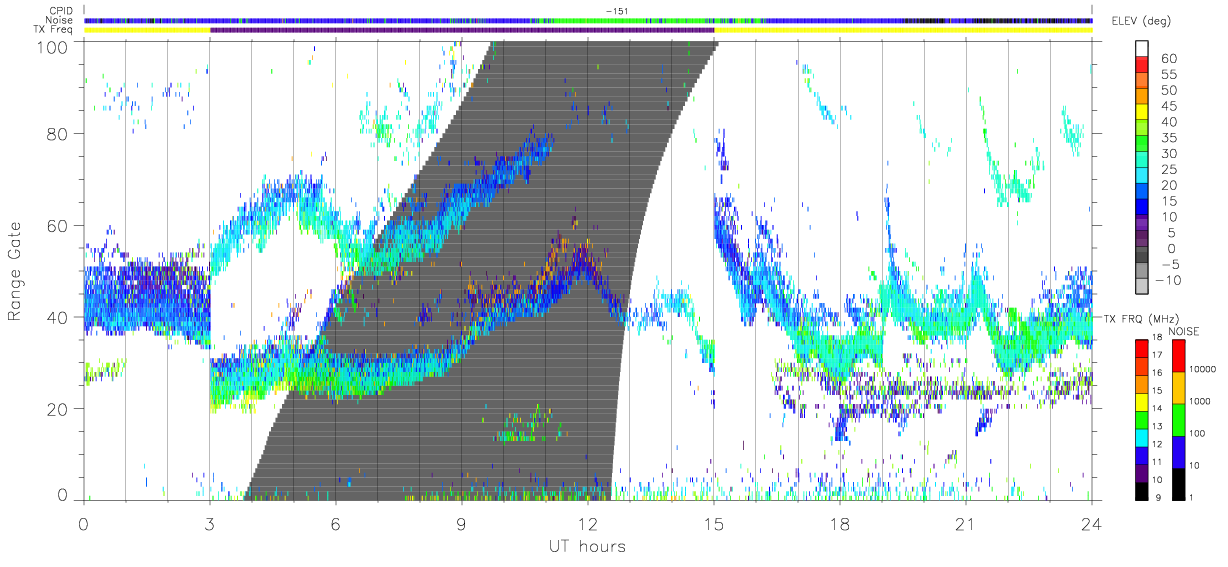This screenshot has height=567, width=1228.
Task: Click the '20' Range Gate y-axis tick label
Action: (58, 409)
